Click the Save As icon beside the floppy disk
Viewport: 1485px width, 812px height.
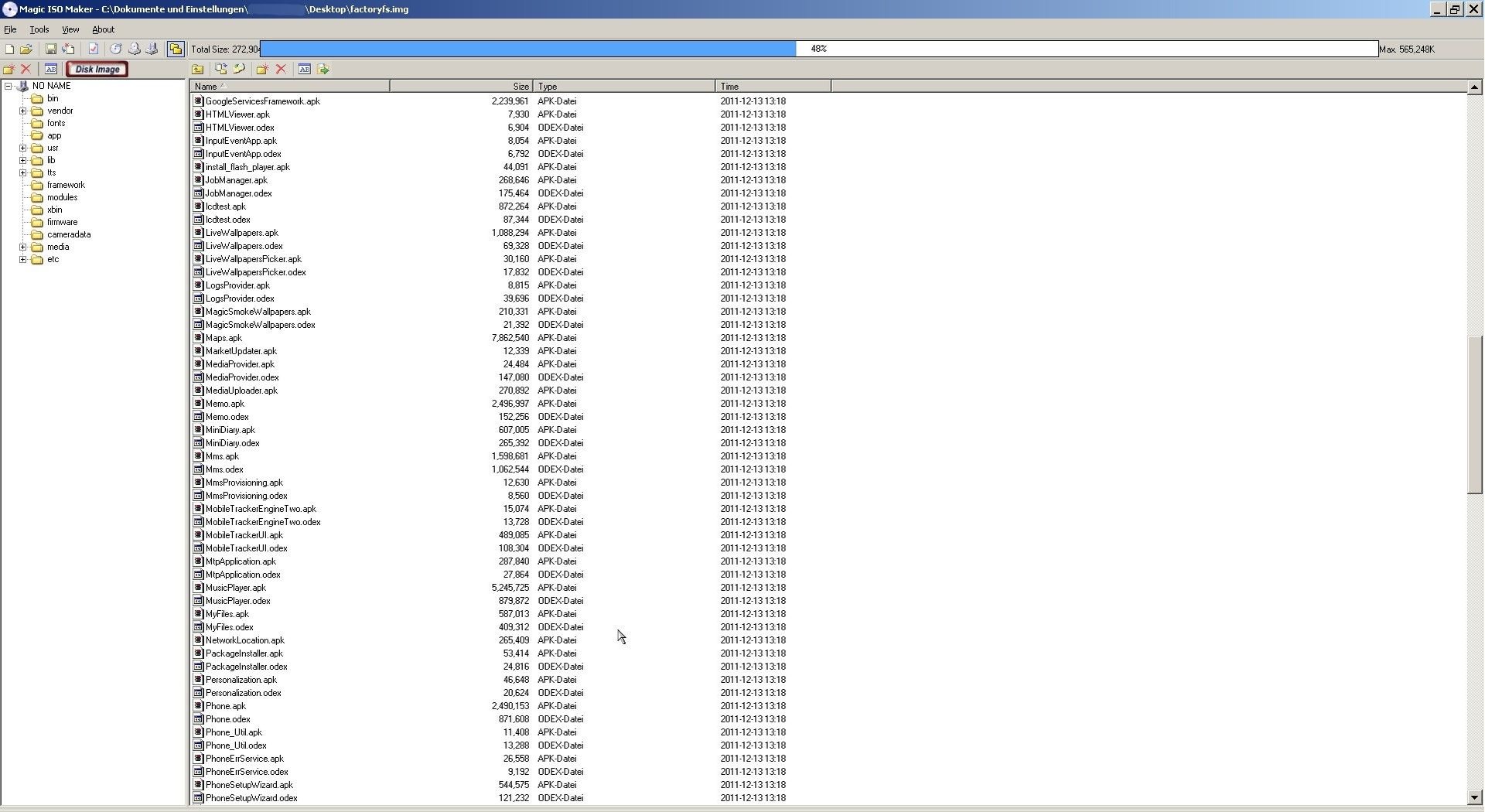point(68,49)
